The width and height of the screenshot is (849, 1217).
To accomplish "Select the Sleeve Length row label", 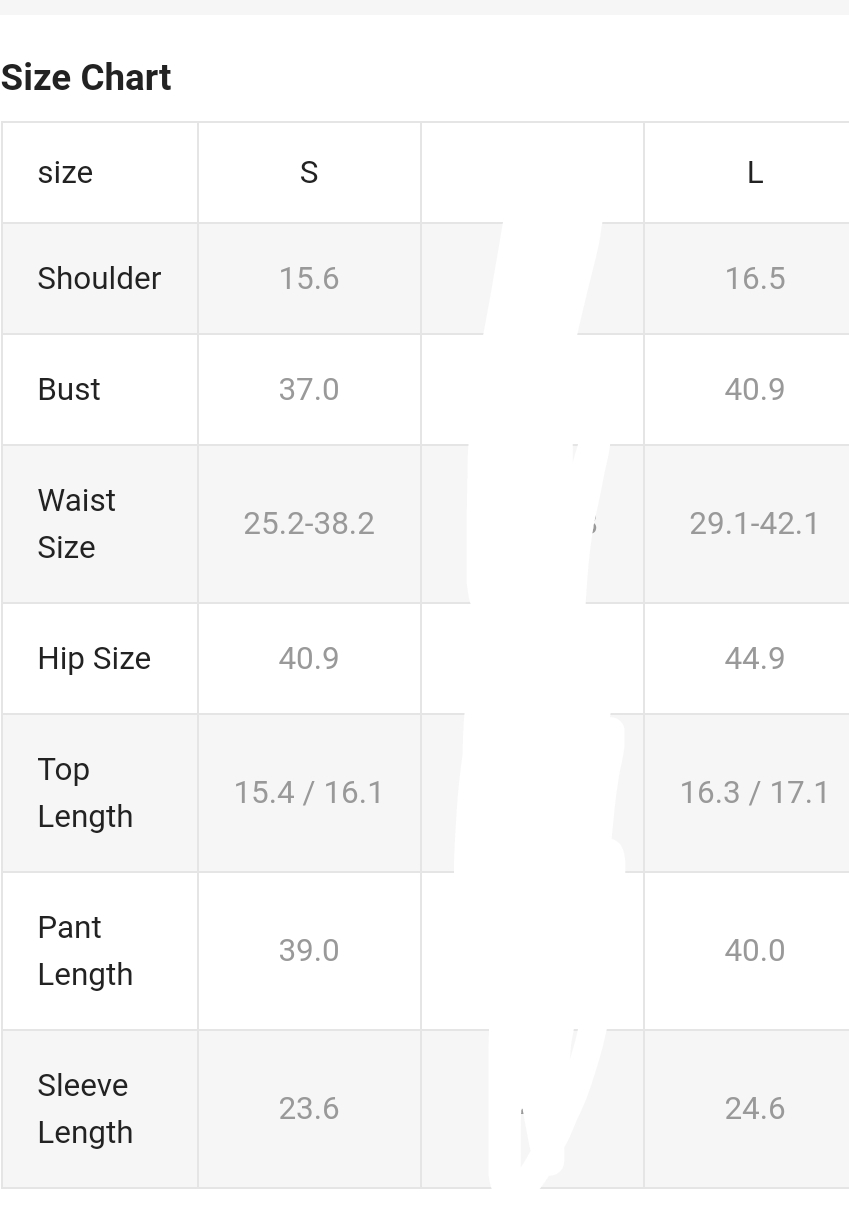I will point(85,1108).
